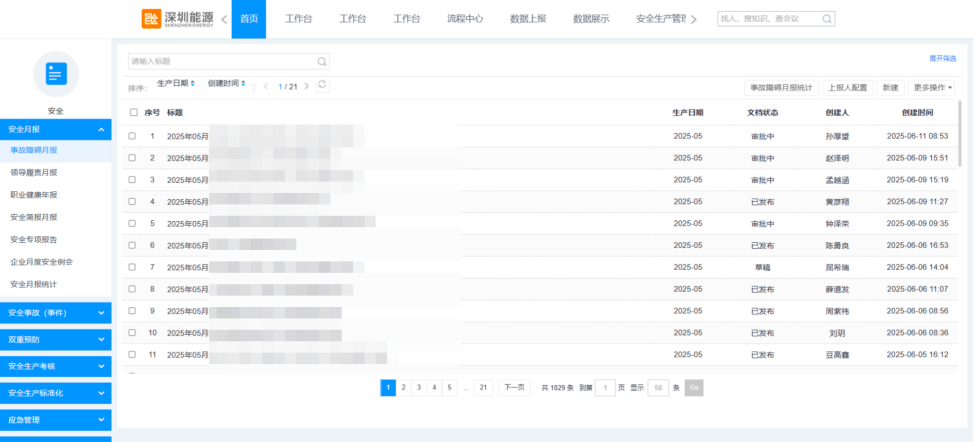
Task: Click the blue document icon above 安全
Action: click(55, 73)
